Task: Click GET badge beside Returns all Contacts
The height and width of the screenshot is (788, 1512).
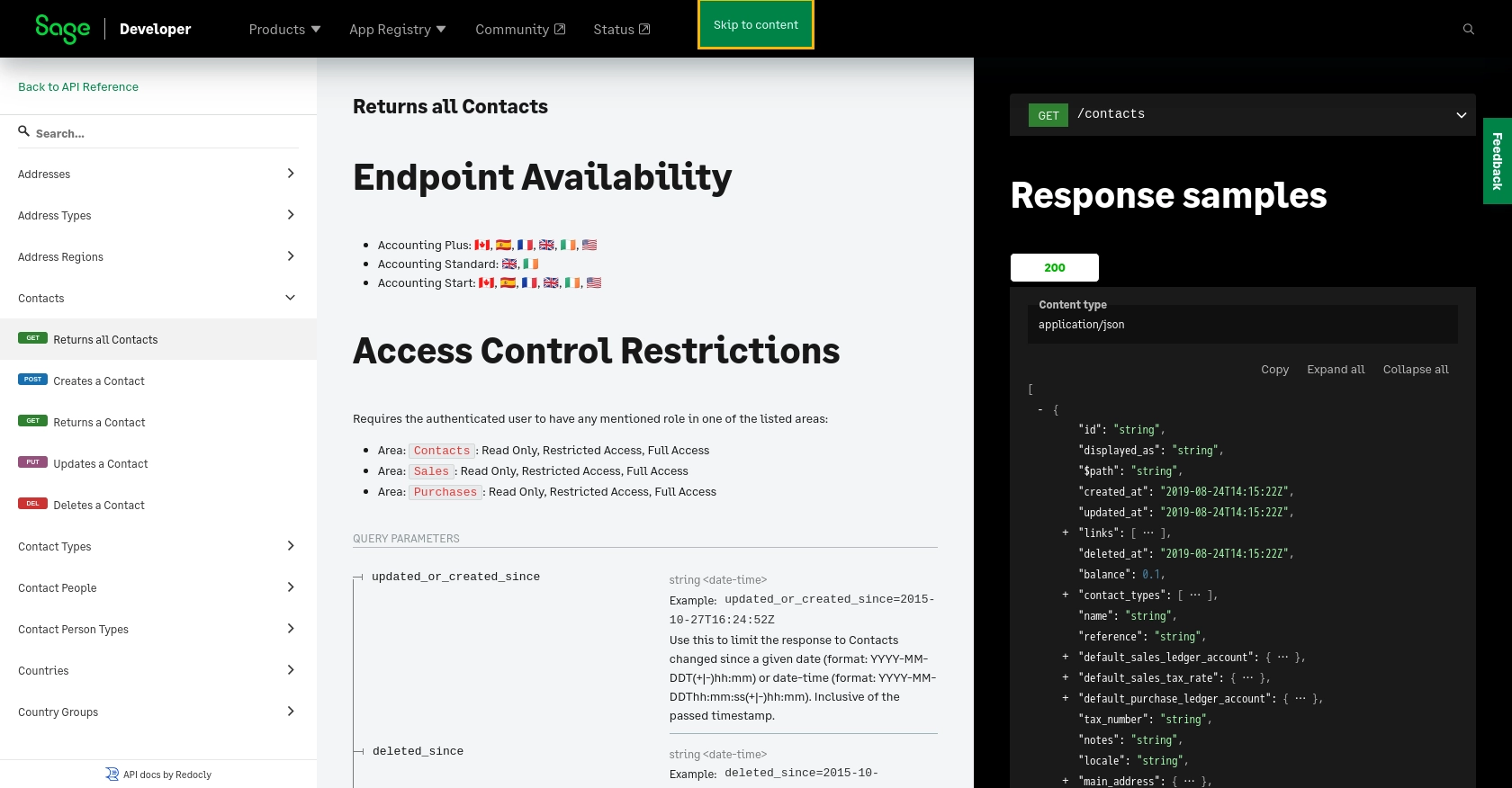Action: click(x=32, y=338)
